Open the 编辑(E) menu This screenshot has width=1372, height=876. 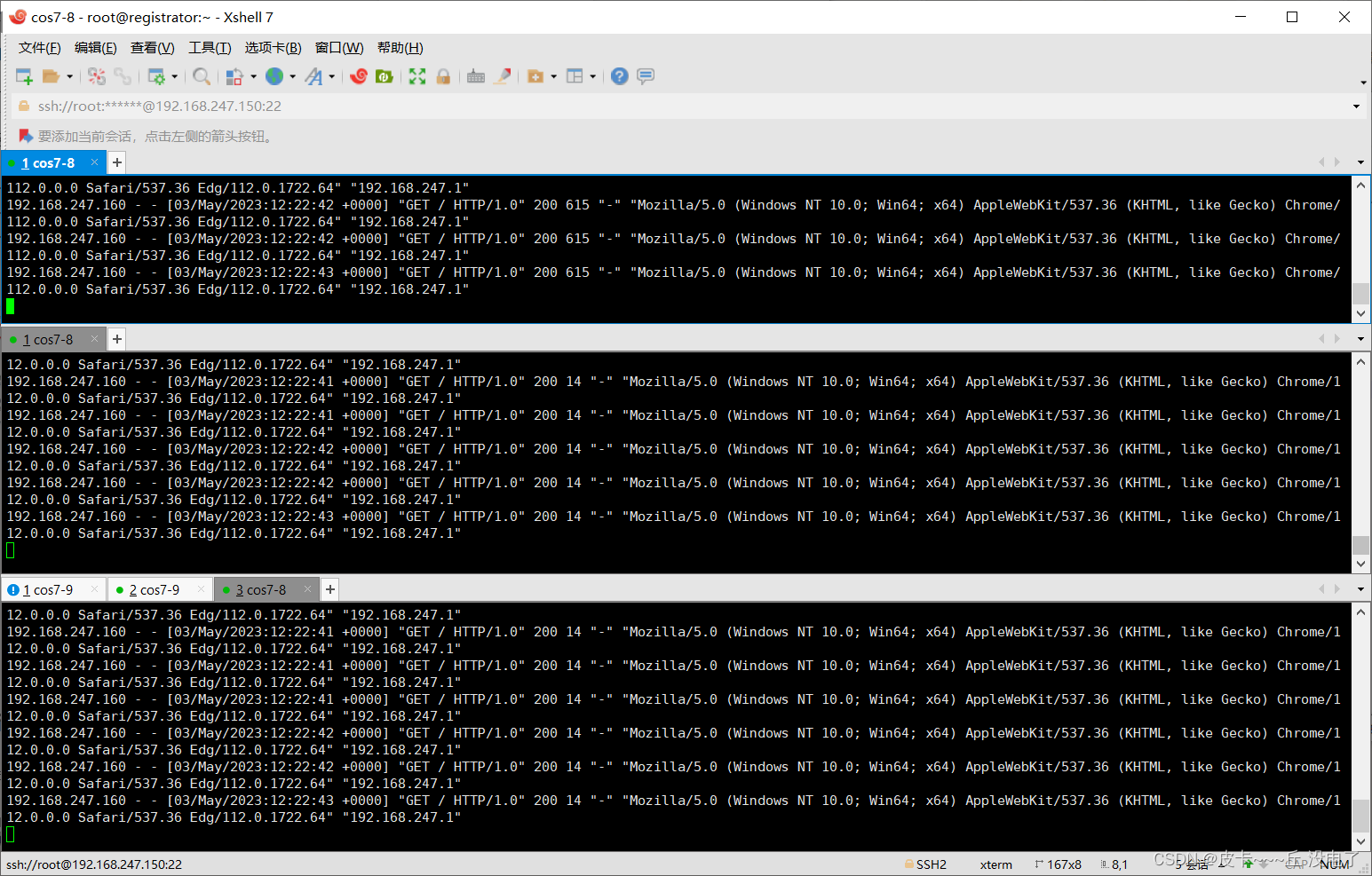coord(96,48)
